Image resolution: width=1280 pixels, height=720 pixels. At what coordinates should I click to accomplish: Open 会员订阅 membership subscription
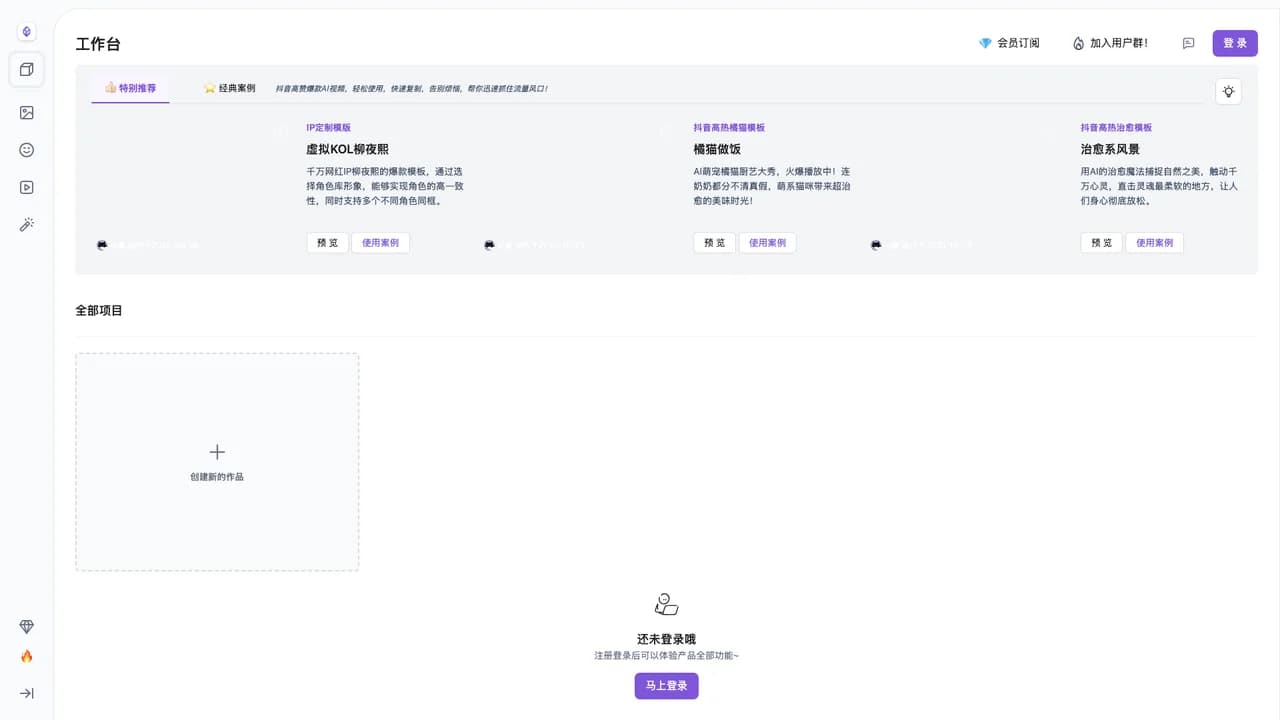click(x=1009, y=43)
